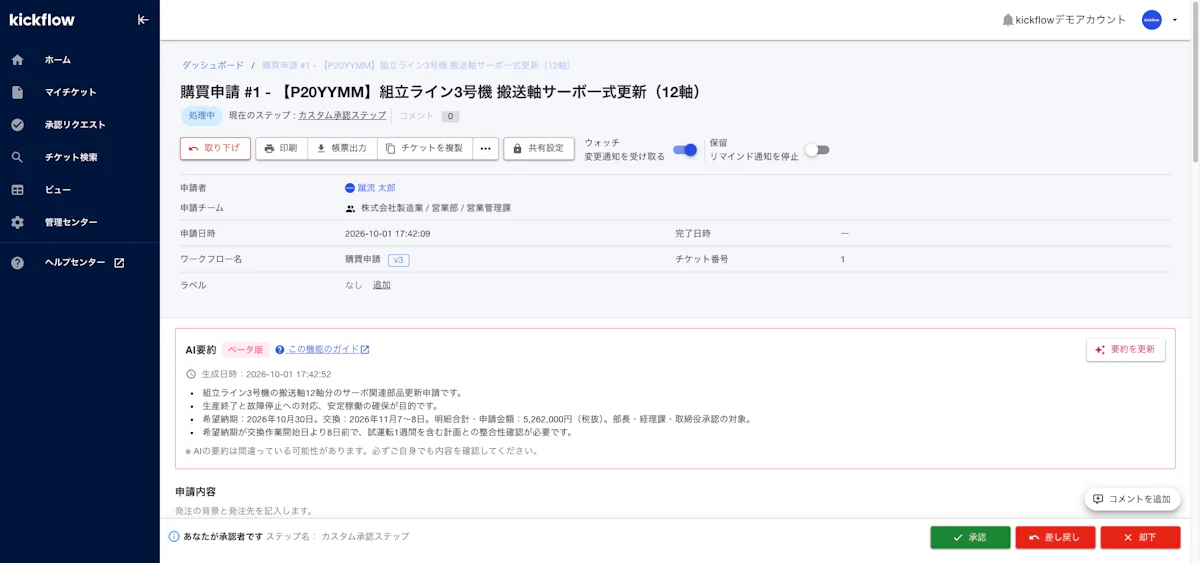Click the 差し戻し button

(x=1055, y=537)
